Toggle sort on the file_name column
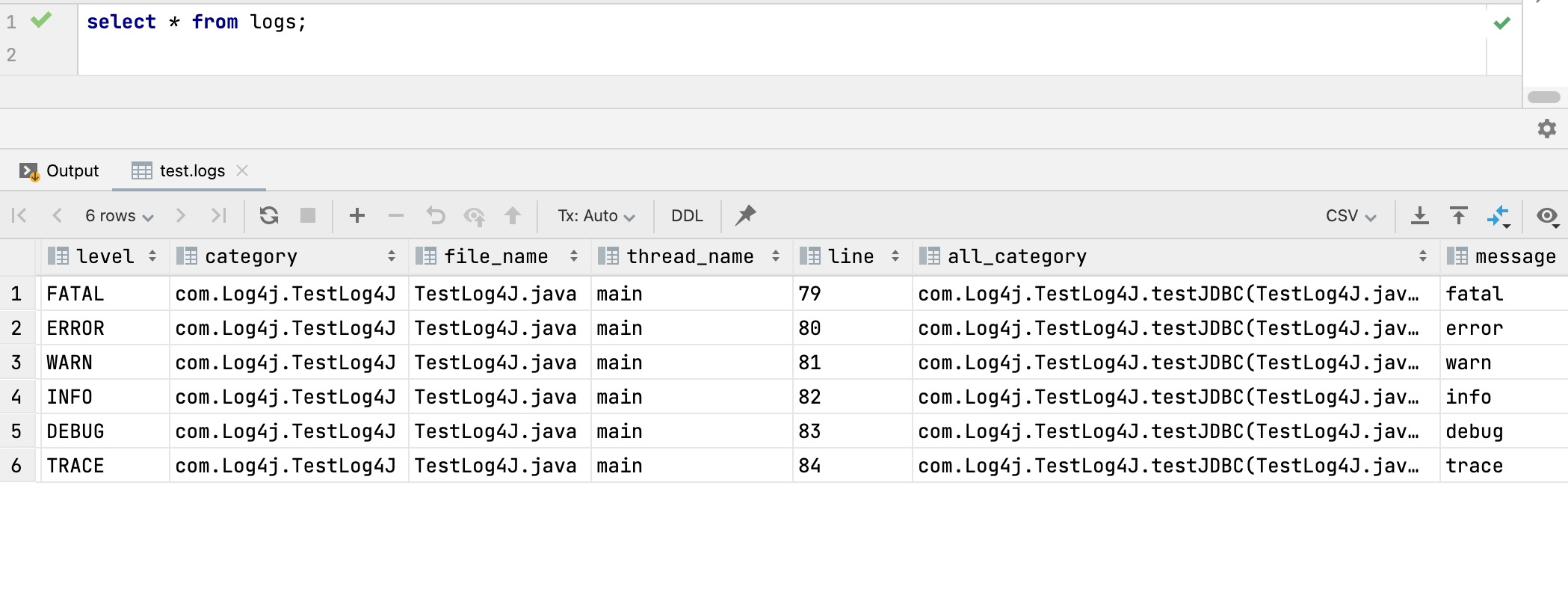The height and width of the screenshot is (601, 1568). point(573,256)
